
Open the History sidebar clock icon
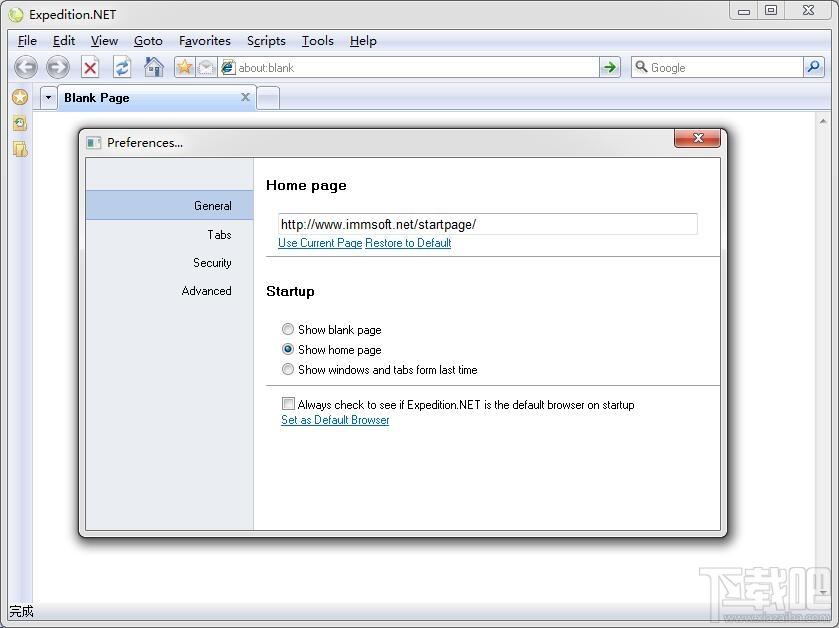[20, 124]
